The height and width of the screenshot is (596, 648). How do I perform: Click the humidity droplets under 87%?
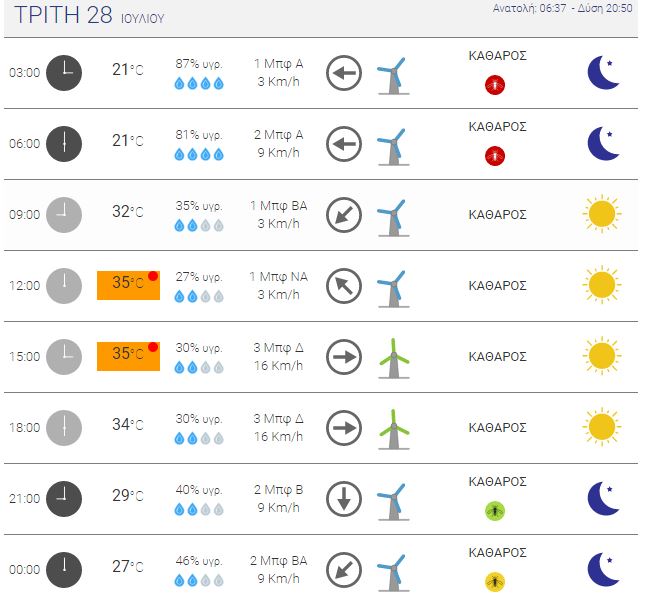tap(199, 83)
